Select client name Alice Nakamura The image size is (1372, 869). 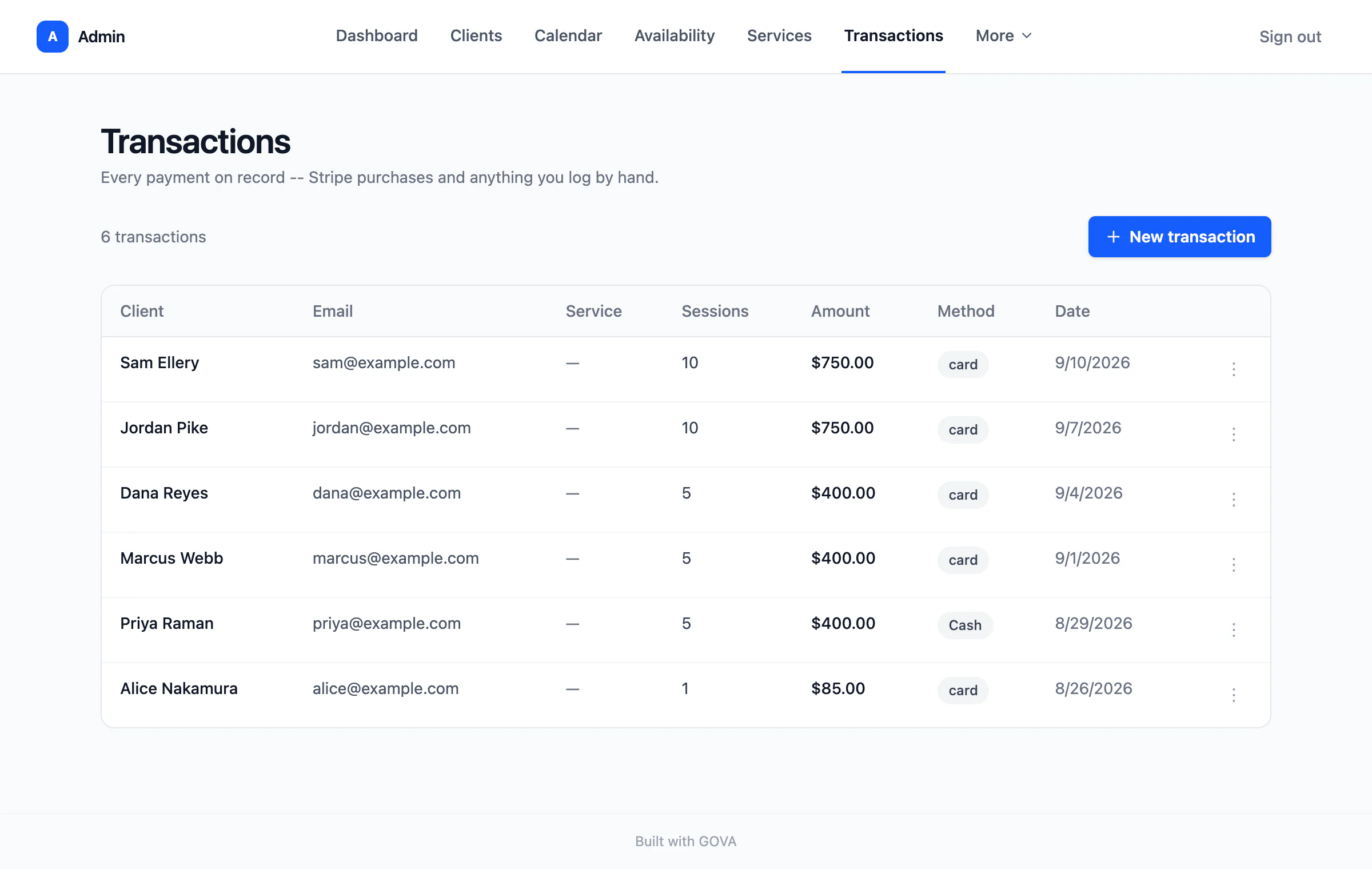click(x=179, y=688)
